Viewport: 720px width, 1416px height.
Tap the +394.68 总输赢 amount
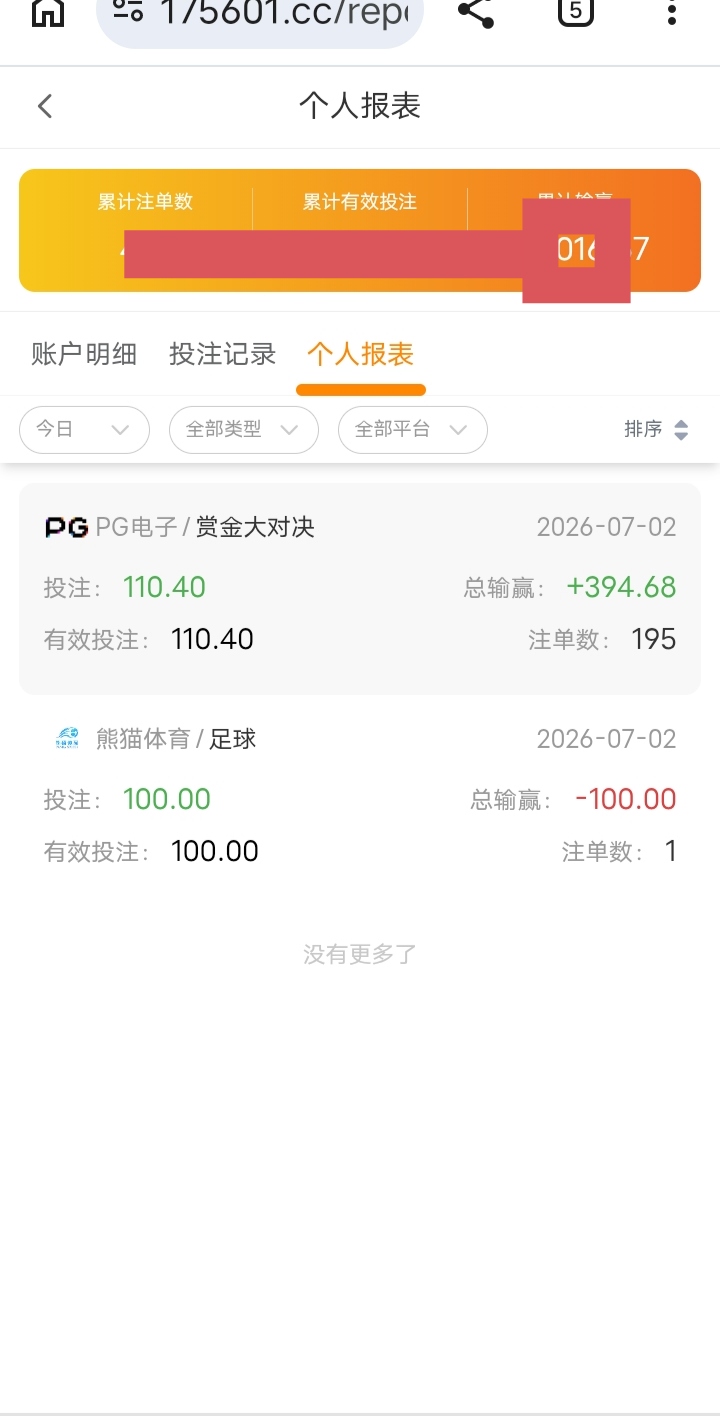[x=621, y=587]
